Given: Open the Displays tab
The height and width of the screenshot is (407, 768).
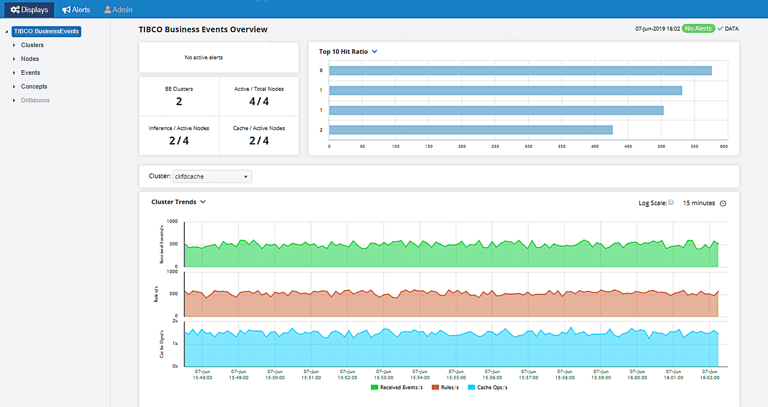Looking at the screenshot, I should [x=29, y=9].
